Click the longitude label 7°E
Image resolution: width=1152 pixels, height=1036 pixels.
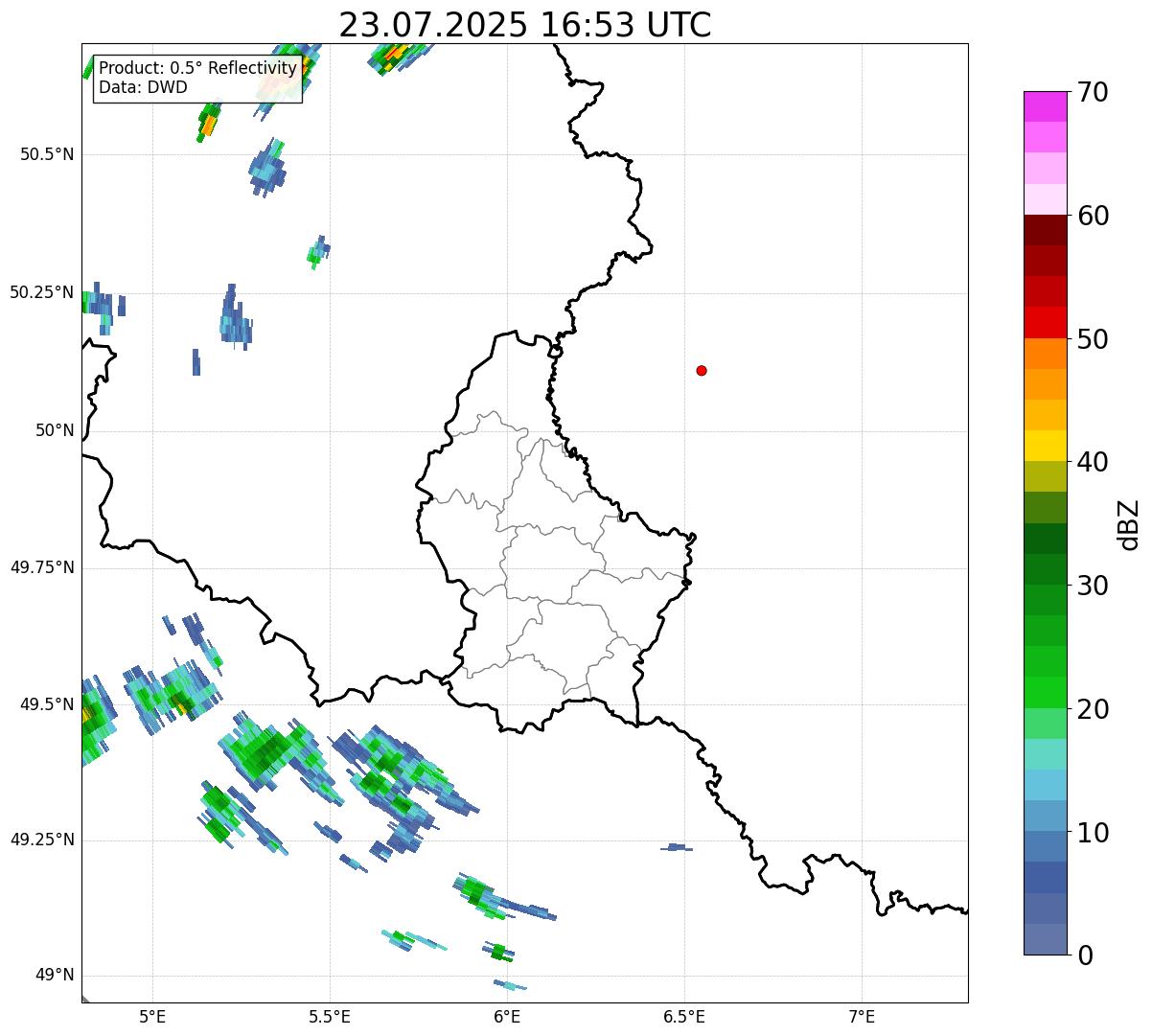click(x=862, y=1017)
